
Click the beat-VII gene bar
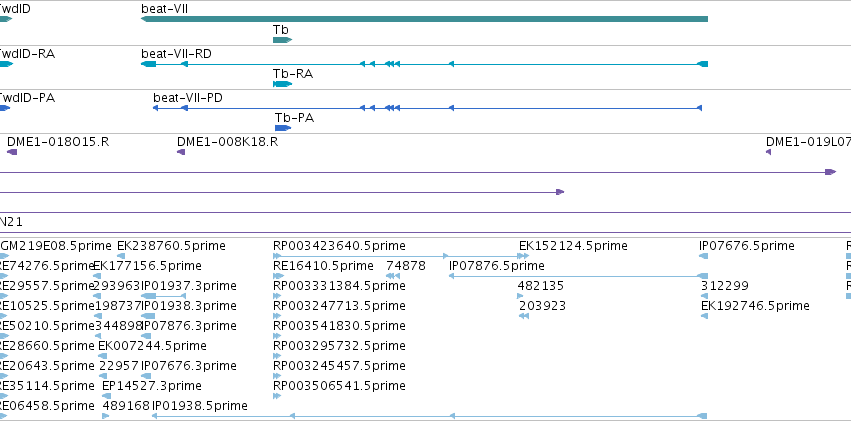(424, 19)
